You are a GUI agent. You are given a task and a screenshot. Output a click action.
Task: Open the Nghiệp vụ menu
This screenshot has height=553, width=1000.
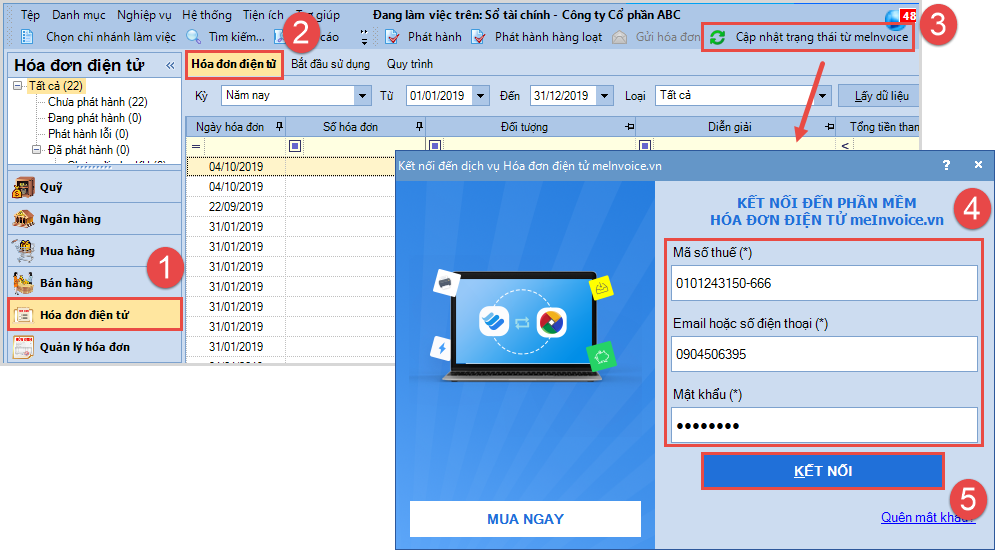coord(143,15)
